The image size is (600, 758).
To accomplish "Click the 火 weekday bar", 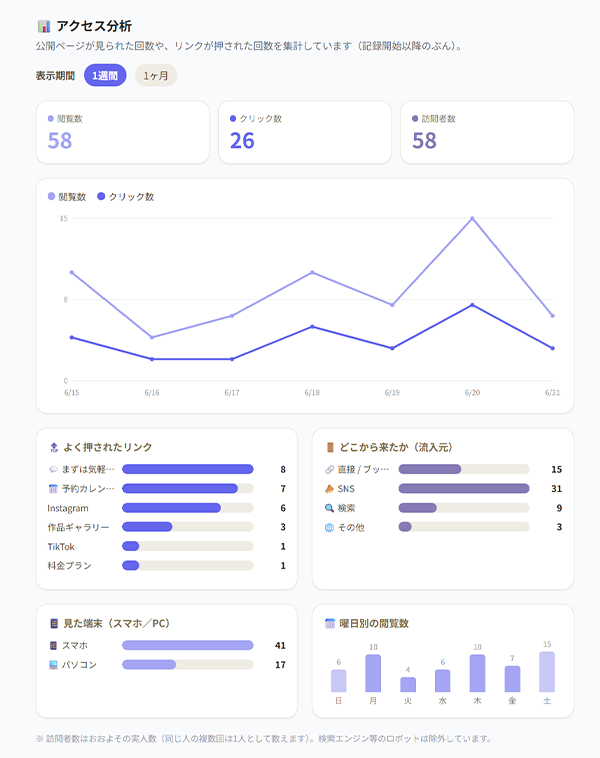I will coord(408,685).
